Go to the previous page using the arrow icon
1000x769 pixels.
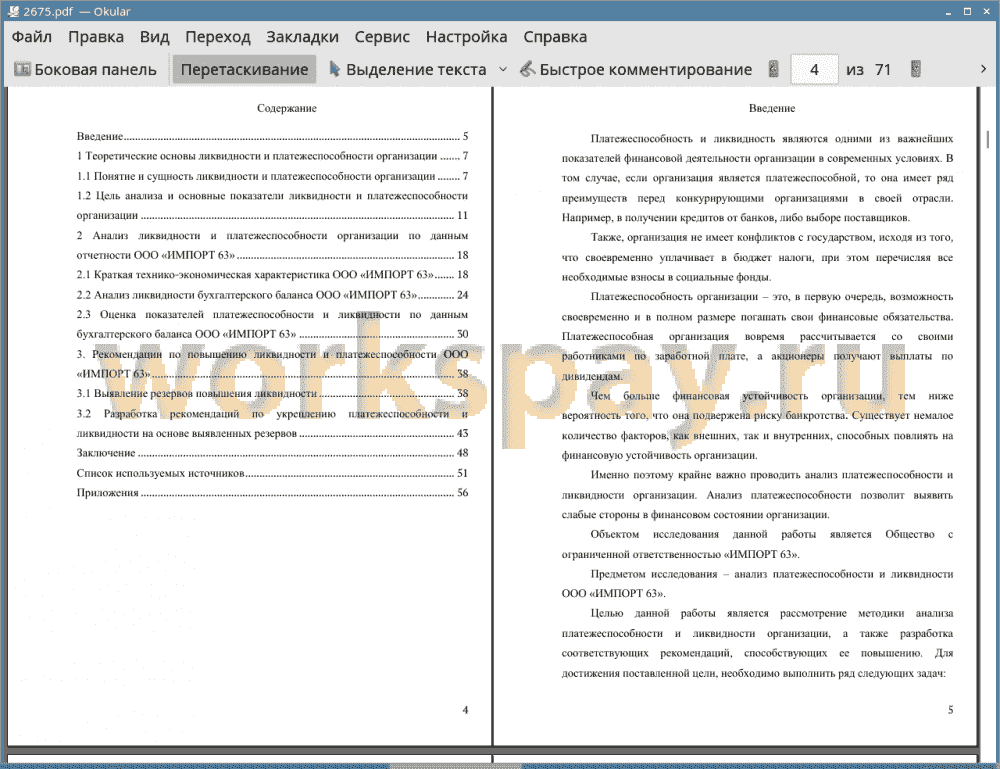click(774, 69)
